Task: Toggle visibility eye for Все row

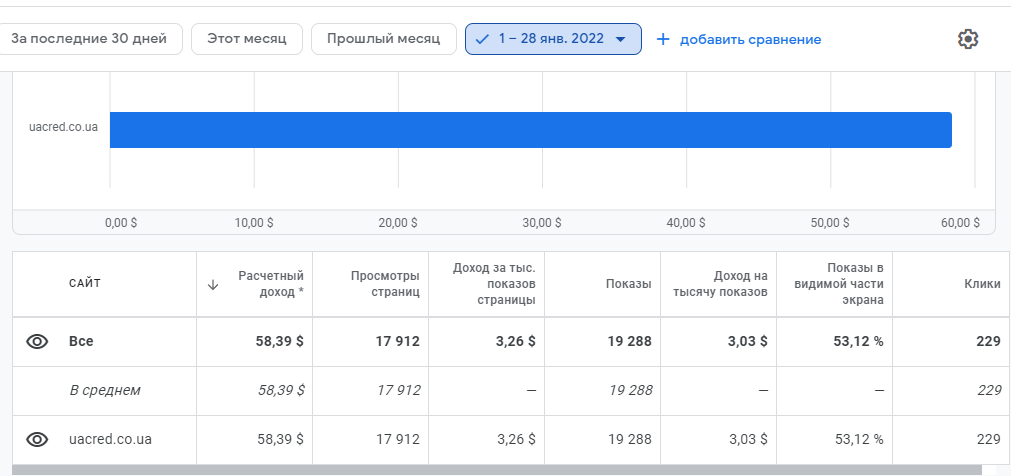Action: point(37,342)
